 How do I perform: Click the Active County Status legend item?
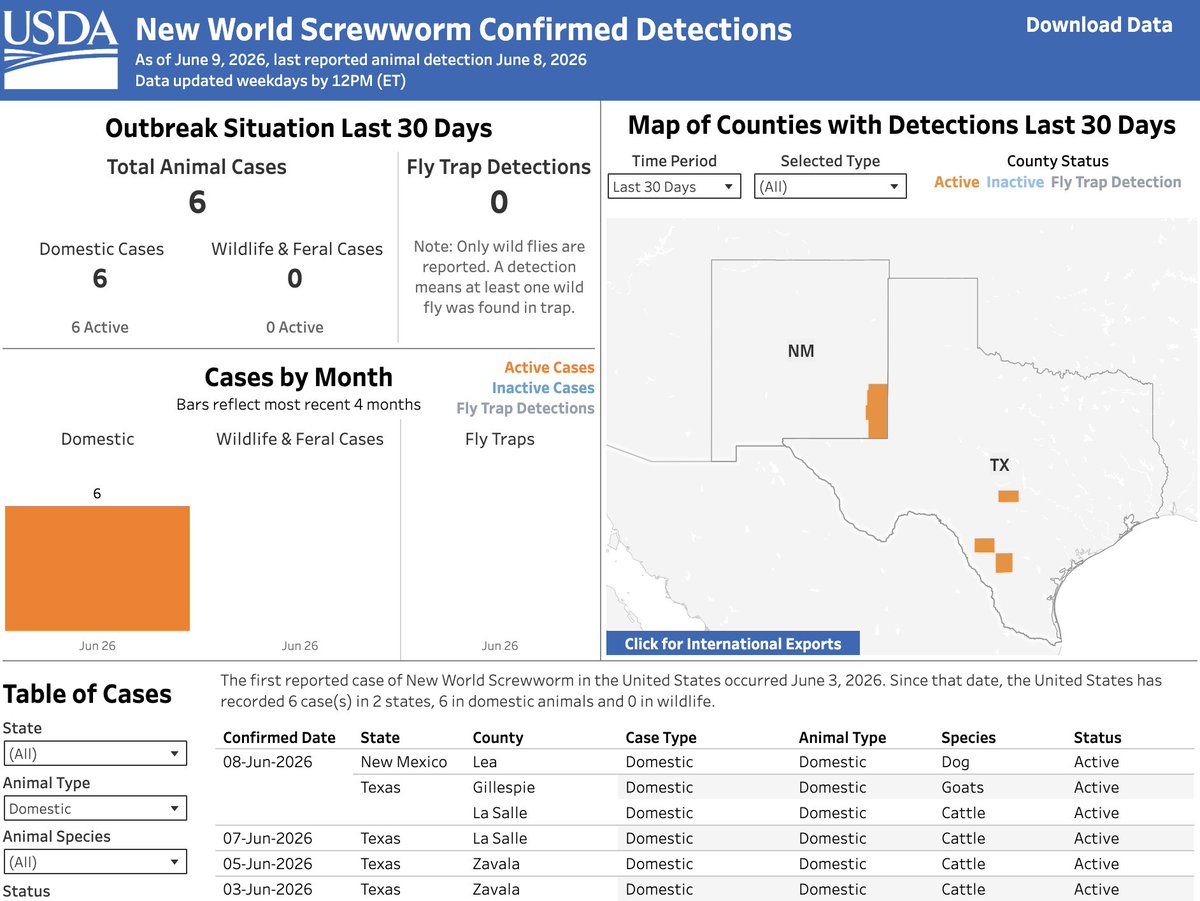click(956, 182)
